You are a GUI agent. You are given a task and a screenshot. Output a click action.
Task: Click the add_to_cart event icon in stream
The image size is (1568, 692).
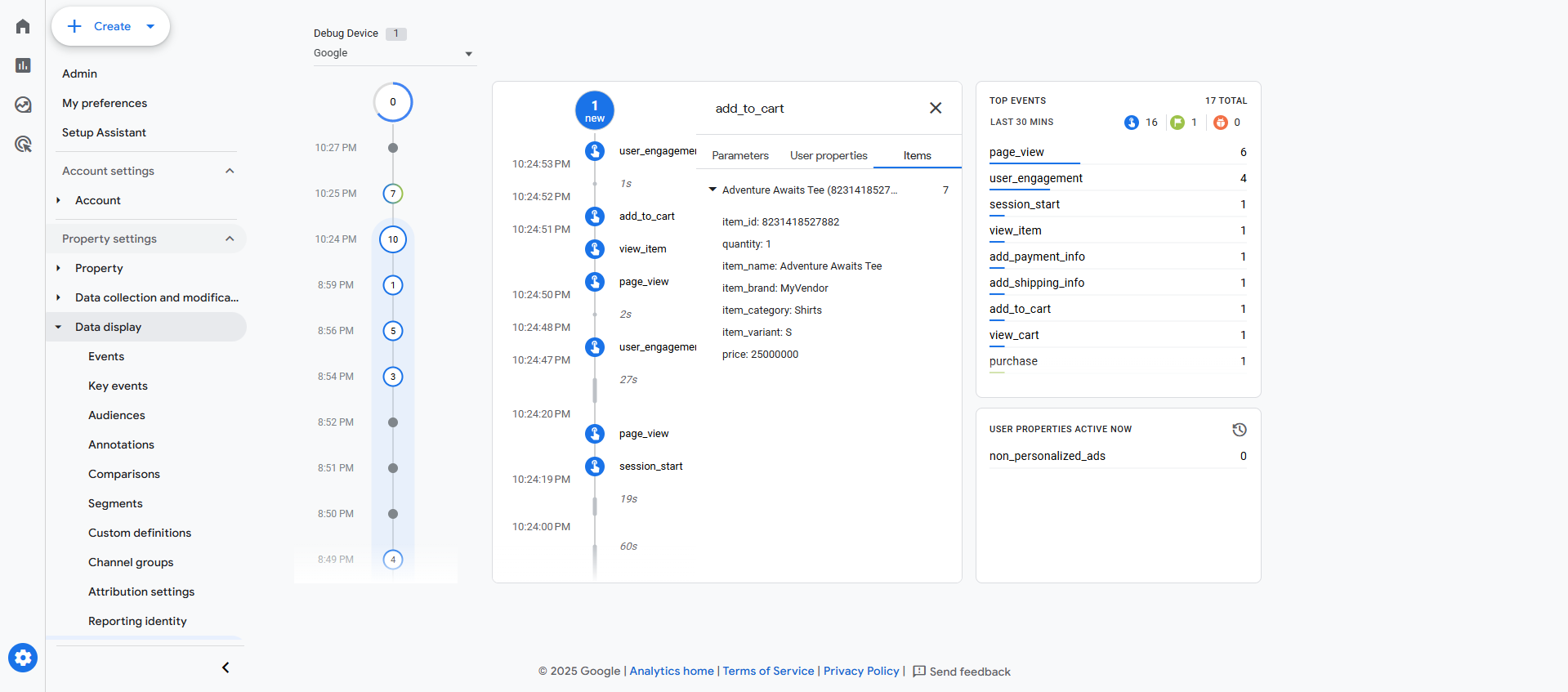point(595,217)
